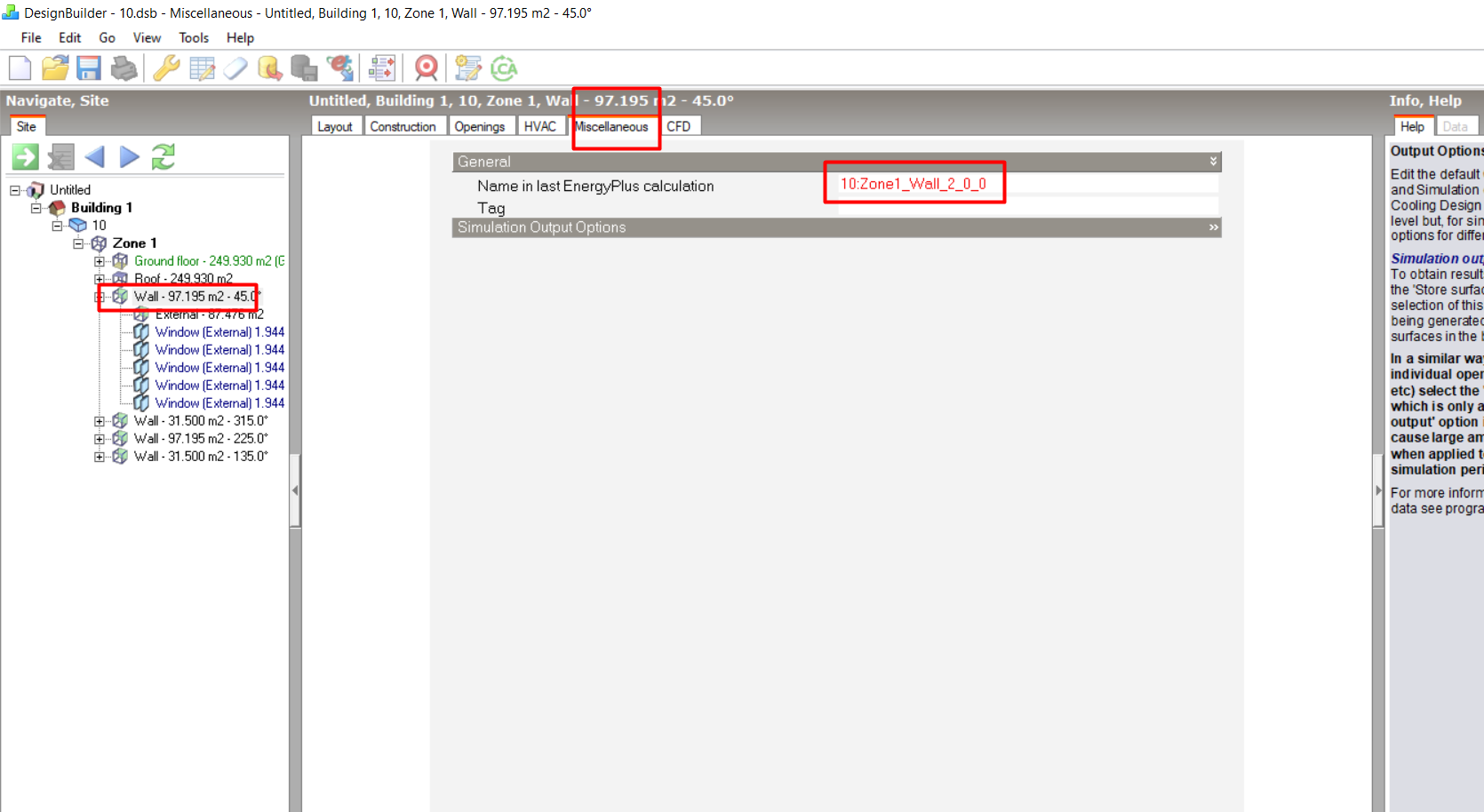This screenshot has height=812, width=1484.
Task: Click the list with red arrows icon
Action: 382,68
